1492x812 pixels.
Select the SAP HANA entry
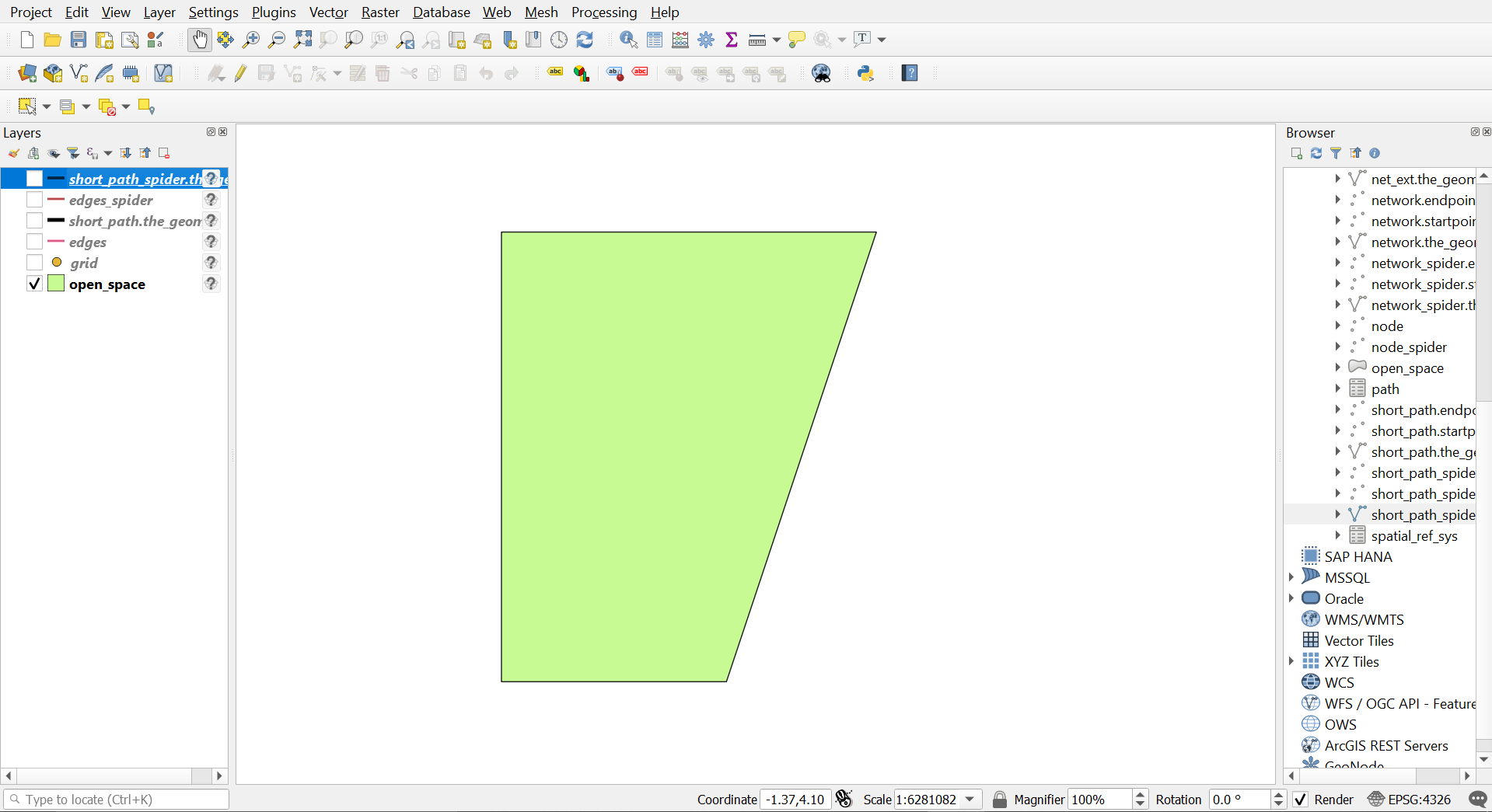coord(1357,556)
